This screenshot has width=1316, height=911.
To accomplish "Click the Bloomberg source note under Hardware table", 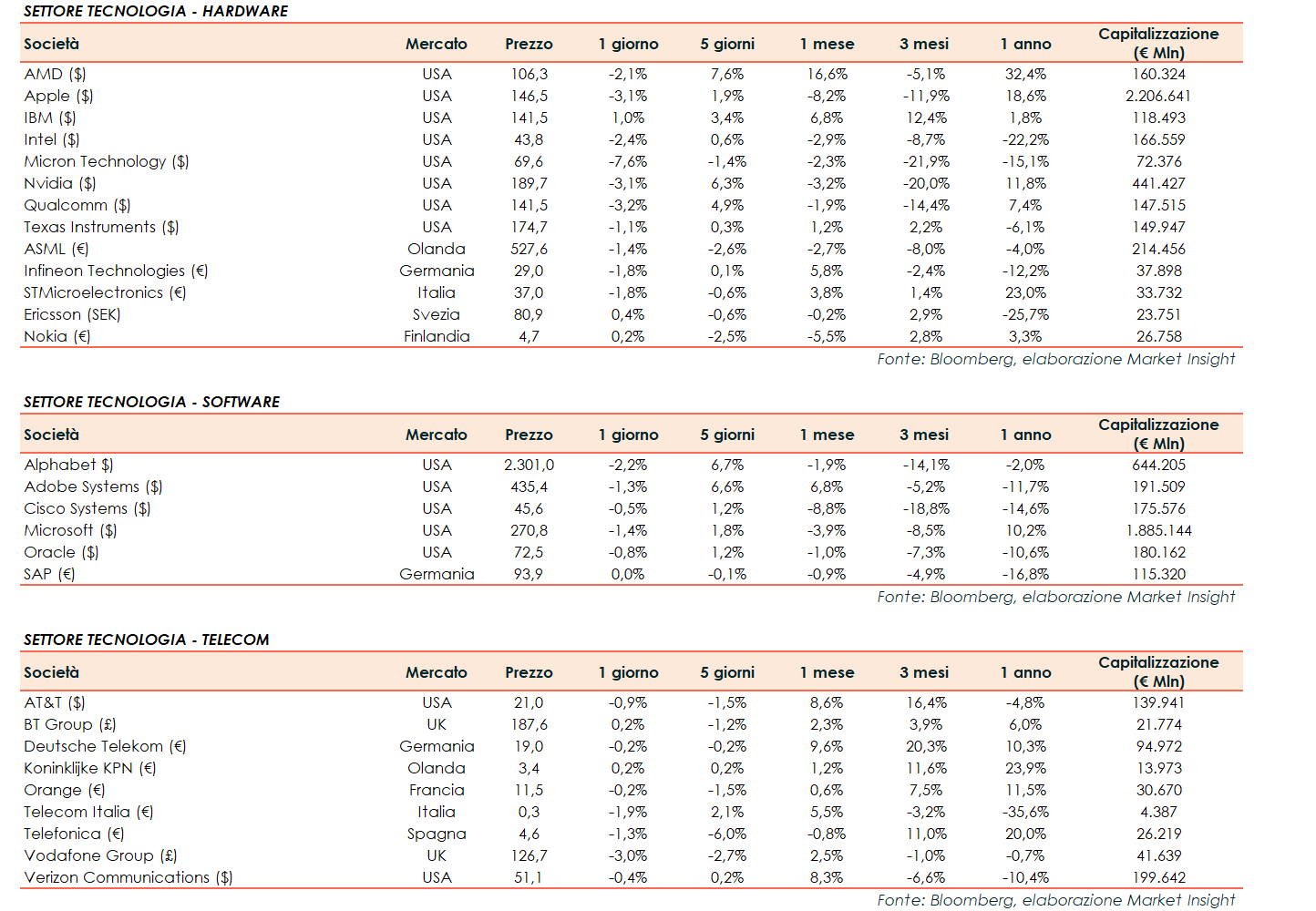I will (1055, 359).
